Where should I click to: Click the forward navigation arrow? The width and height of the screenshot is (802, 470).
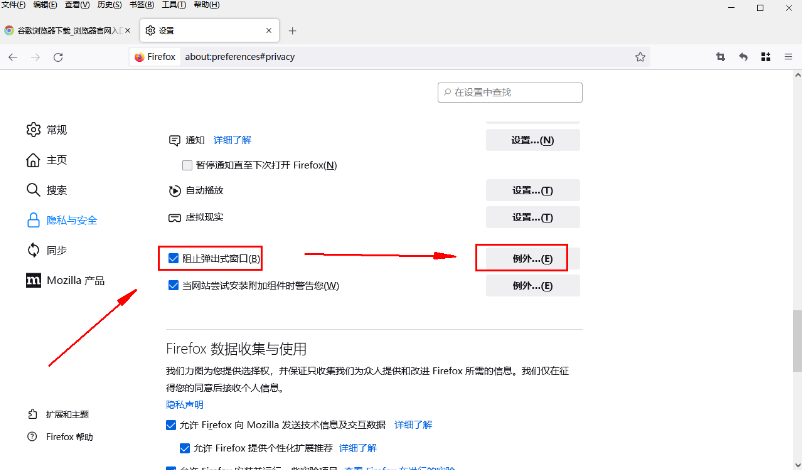point(35,57)
